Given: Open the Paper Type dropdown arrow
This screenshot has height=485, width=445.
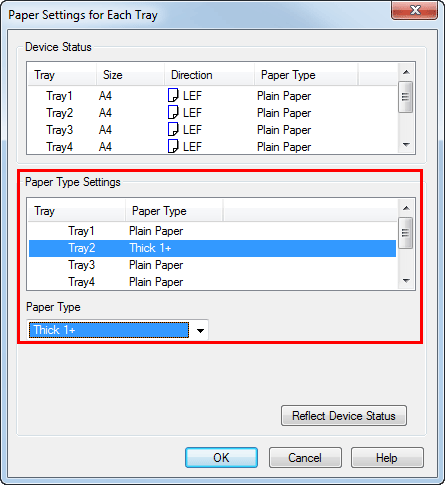Looking at the screenshot, I should click(200, 330).
